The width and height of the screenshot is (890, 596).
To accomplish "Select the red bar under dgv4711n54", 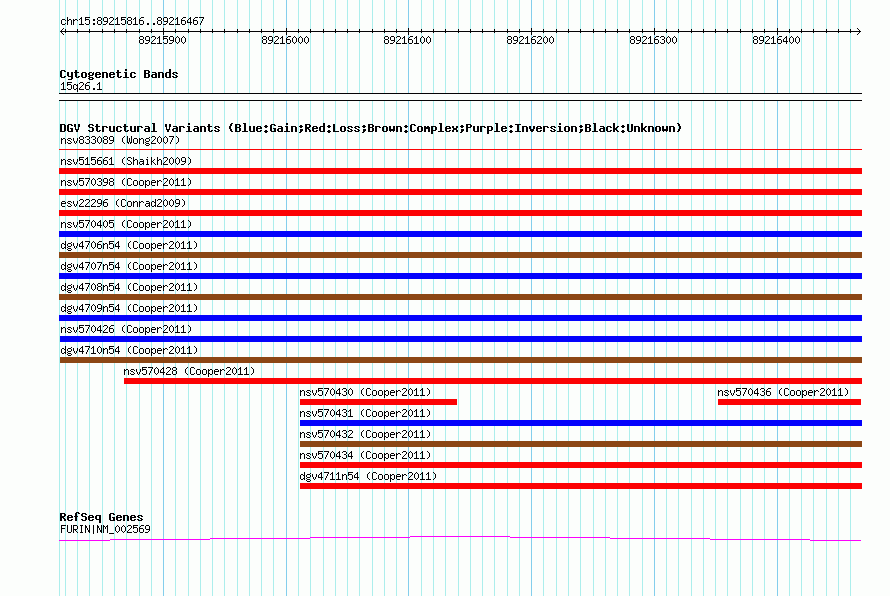I will coord(581,486).
